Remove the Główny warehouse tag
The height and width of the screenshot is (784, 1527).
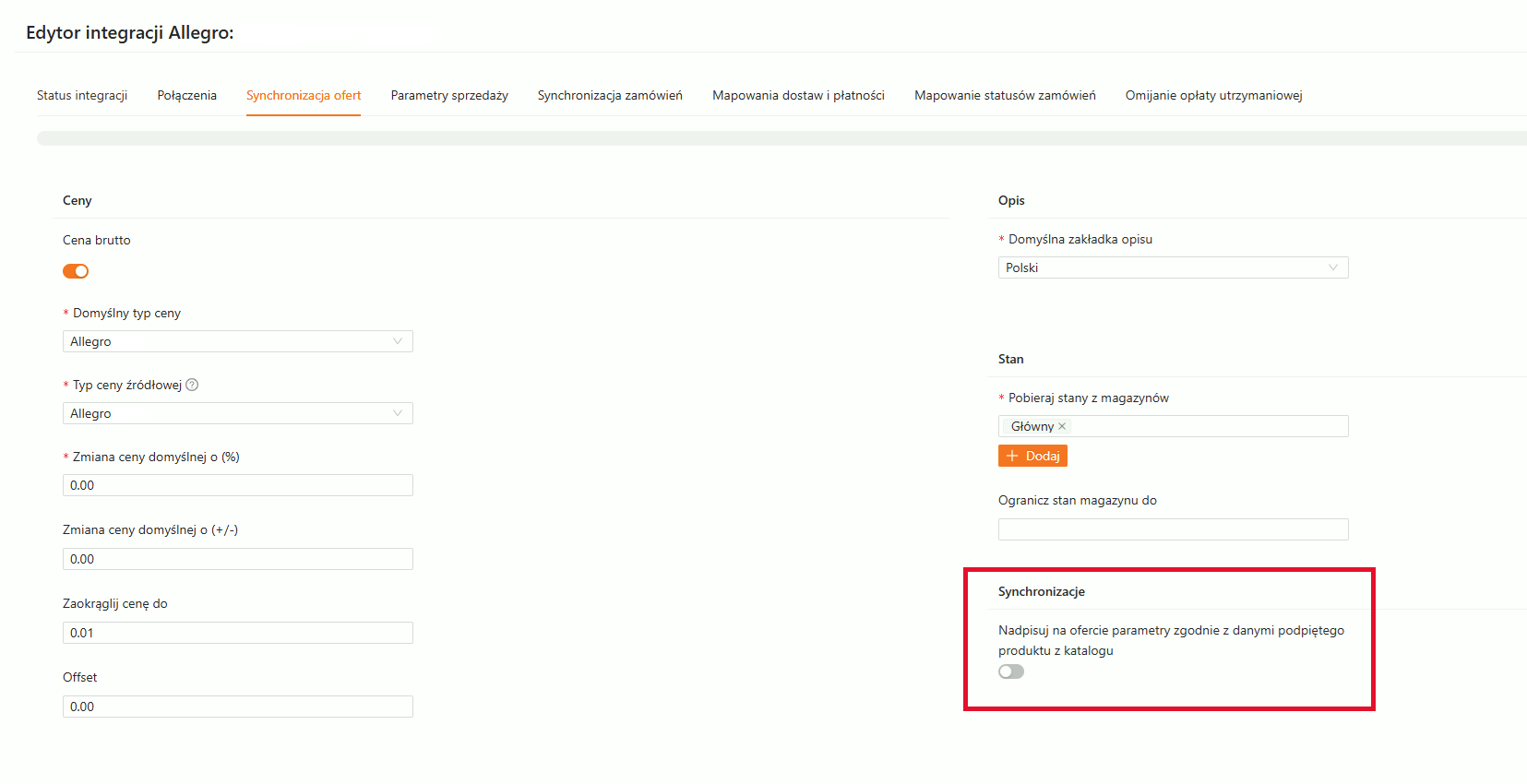coord(1062,426)
